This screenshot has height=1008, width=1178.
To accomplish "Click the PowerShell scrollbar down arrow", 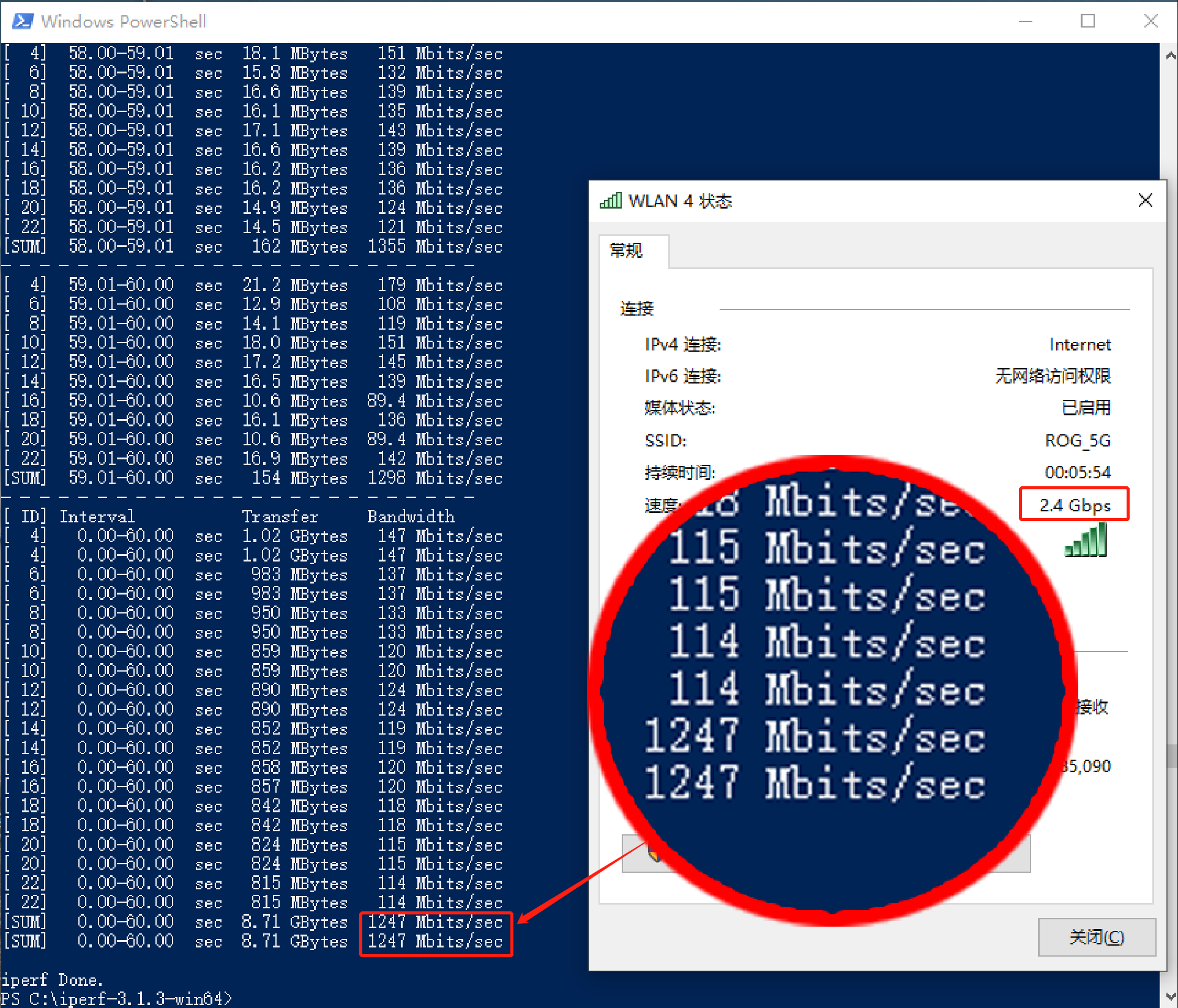I will pos(1169,996).
